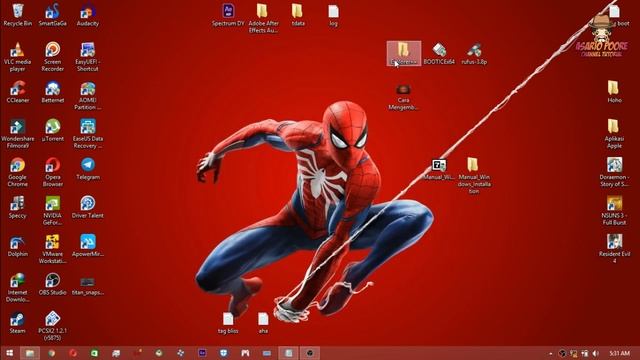Screen dimensions: 640x360
Task: Launch SmartGaGa from the desktop
Action: click(53, 15)
